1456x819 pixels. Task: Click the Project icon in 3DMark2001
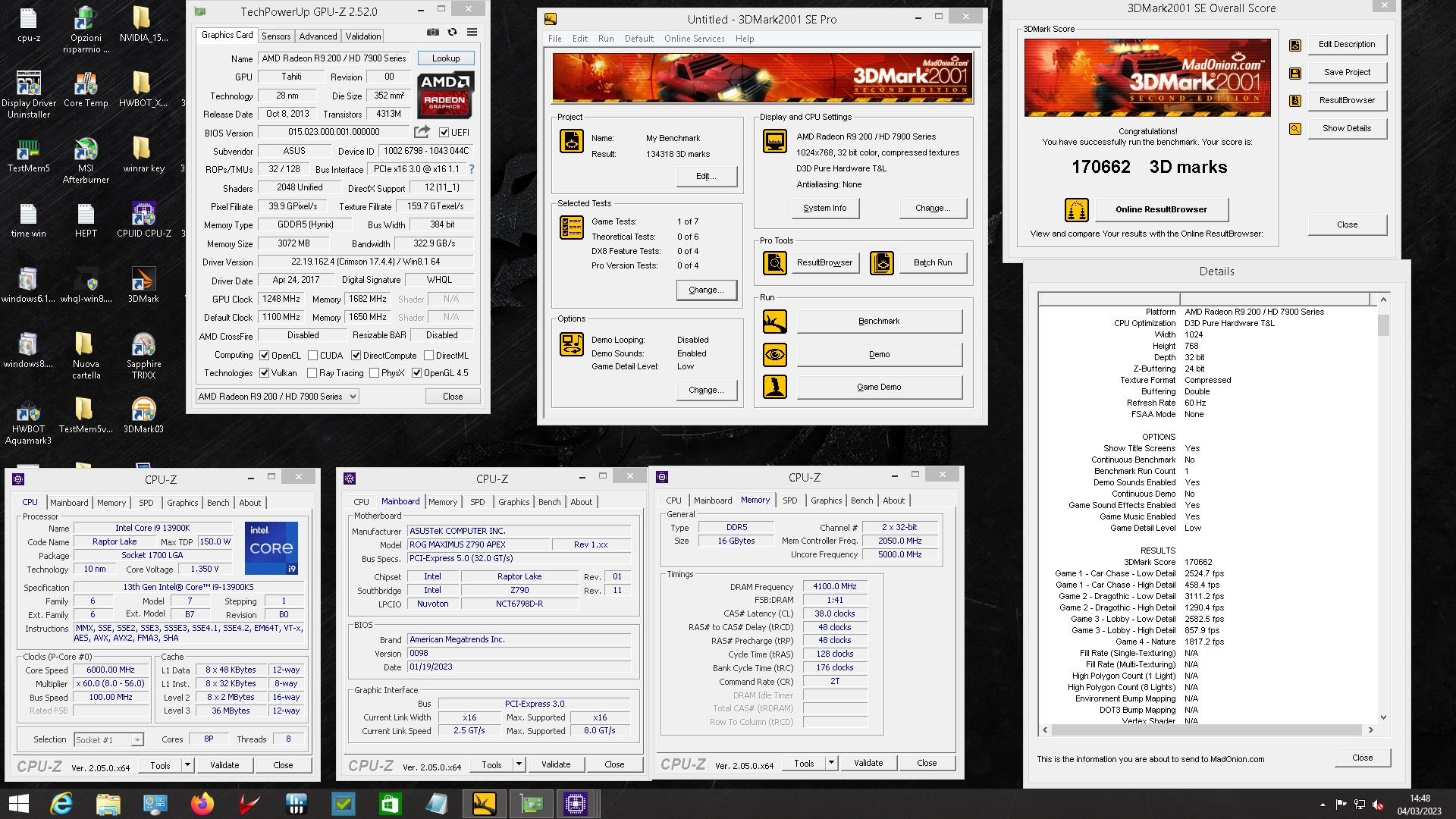click(571, 141)
